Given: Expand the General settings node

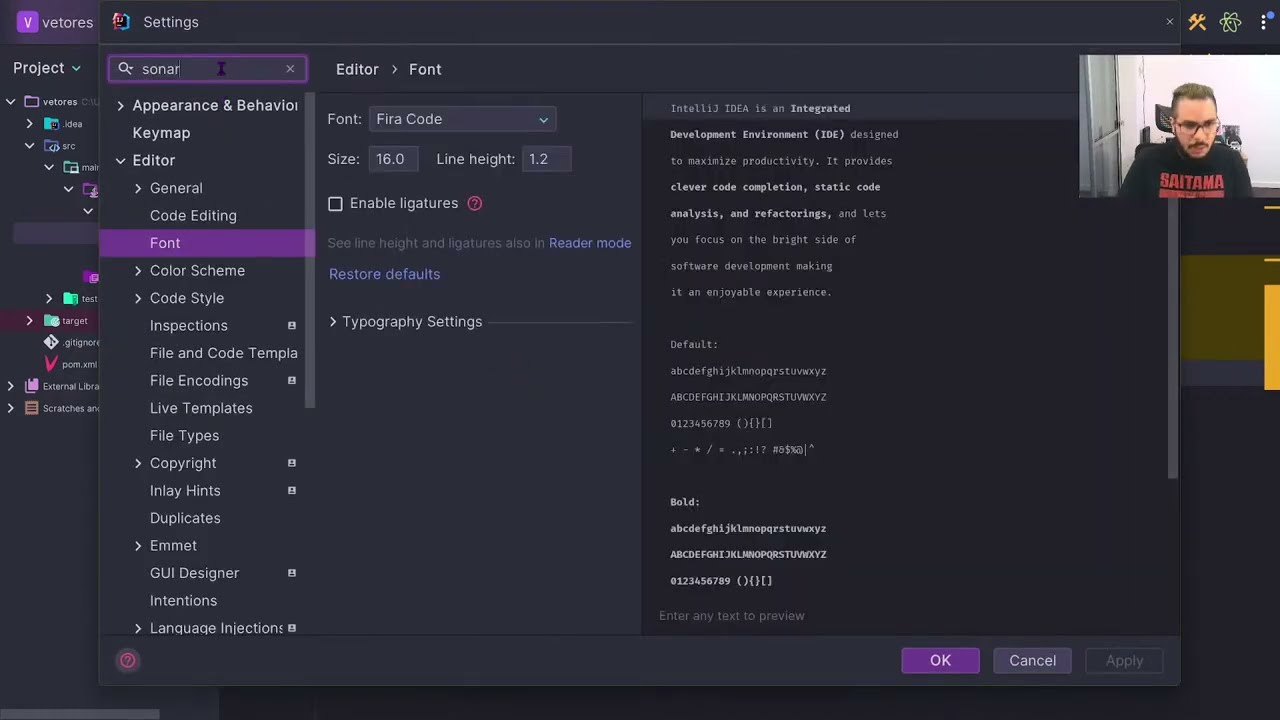Looking at the screenshot, I should click(138, 188).
